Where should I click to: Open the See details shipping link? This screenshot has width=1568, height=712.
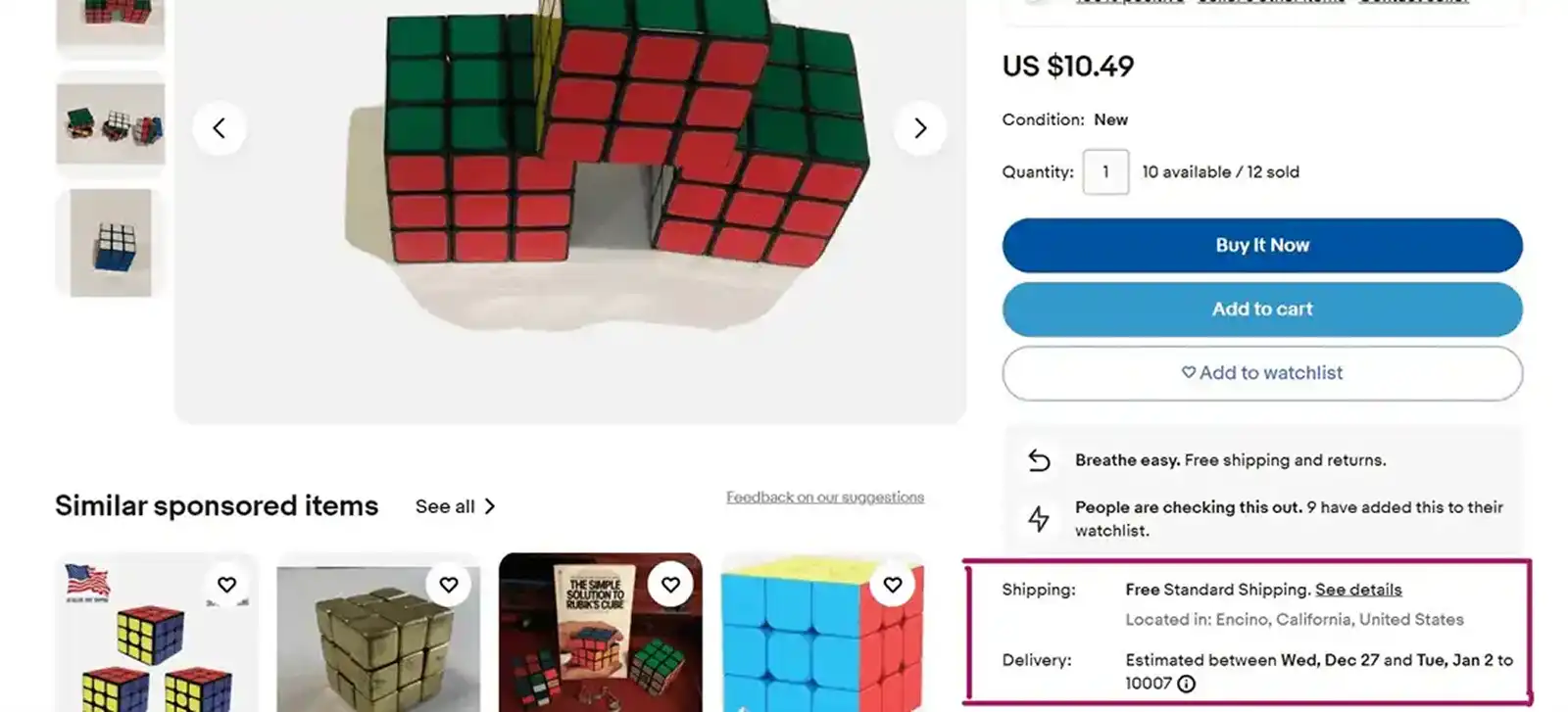[x=1359, y=589]
